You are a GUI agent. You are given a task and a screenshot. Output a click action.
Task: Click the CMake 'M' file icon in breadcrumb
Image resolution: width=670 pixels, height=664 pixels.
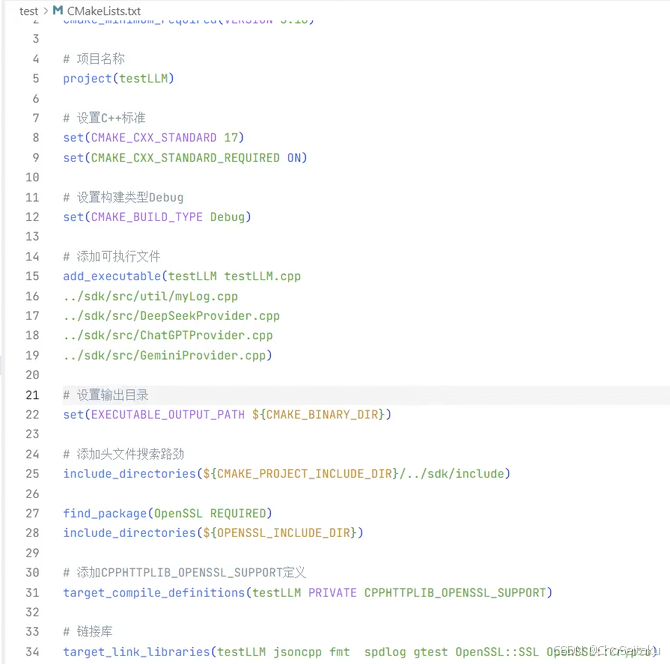point(58,10)
